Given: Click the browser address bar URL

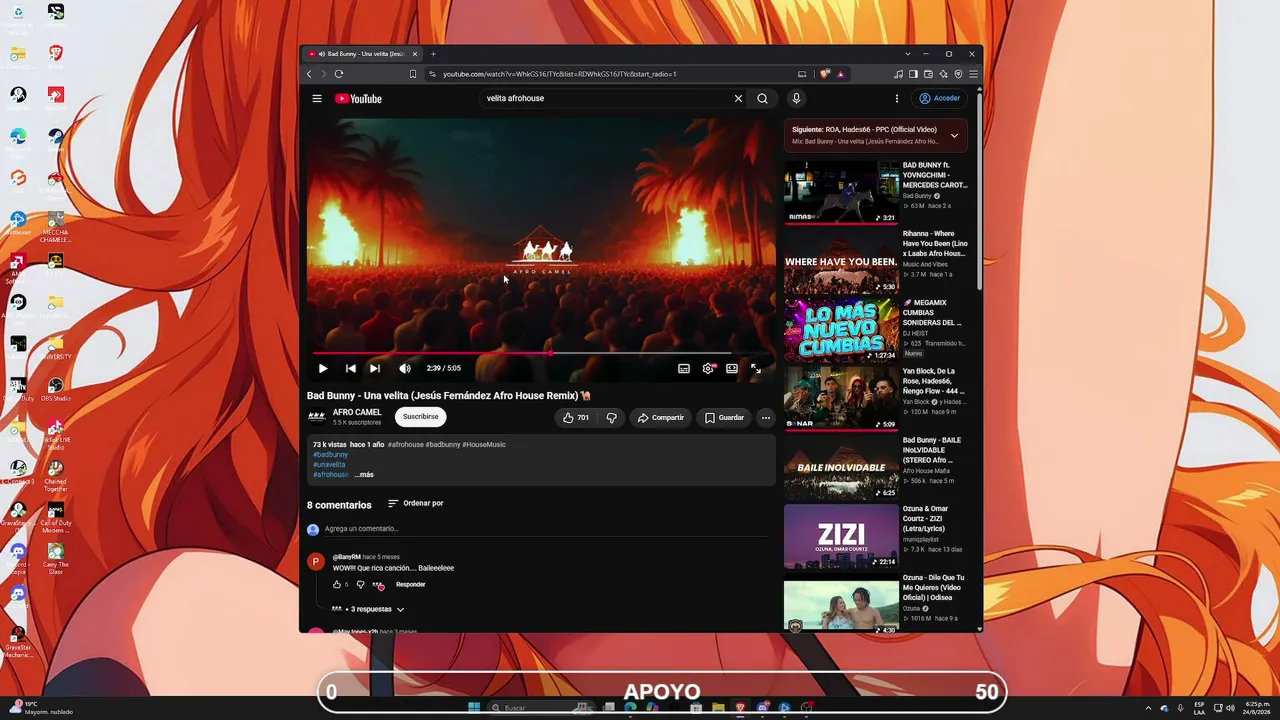Looking at the screenshot, I should point(560,74).
